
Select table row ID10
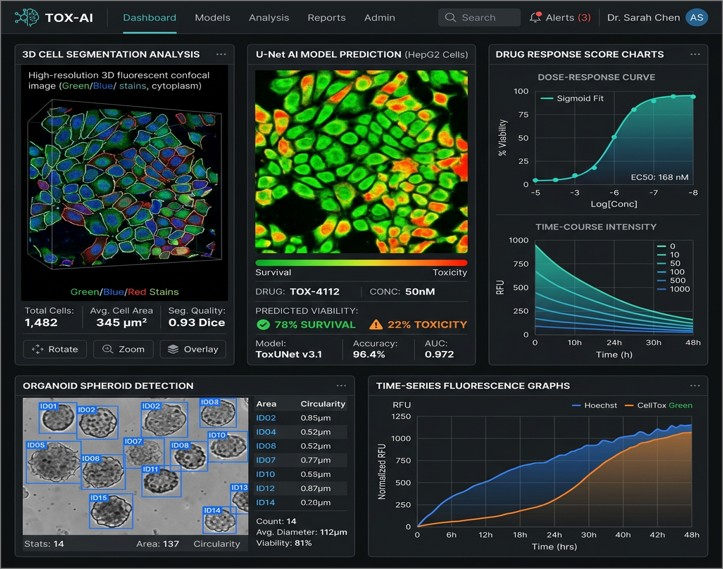coord(301,474)
